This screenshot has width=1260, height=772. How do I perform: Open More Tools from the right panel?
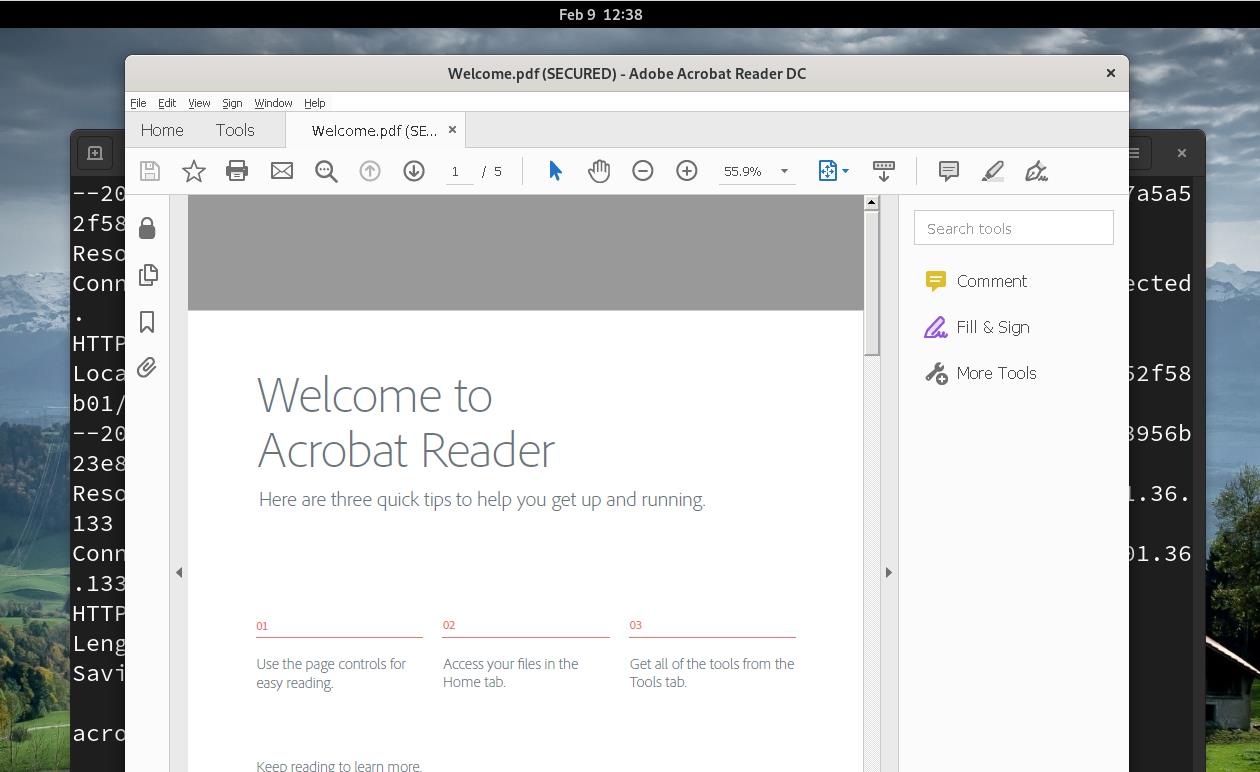coord(995,373)
